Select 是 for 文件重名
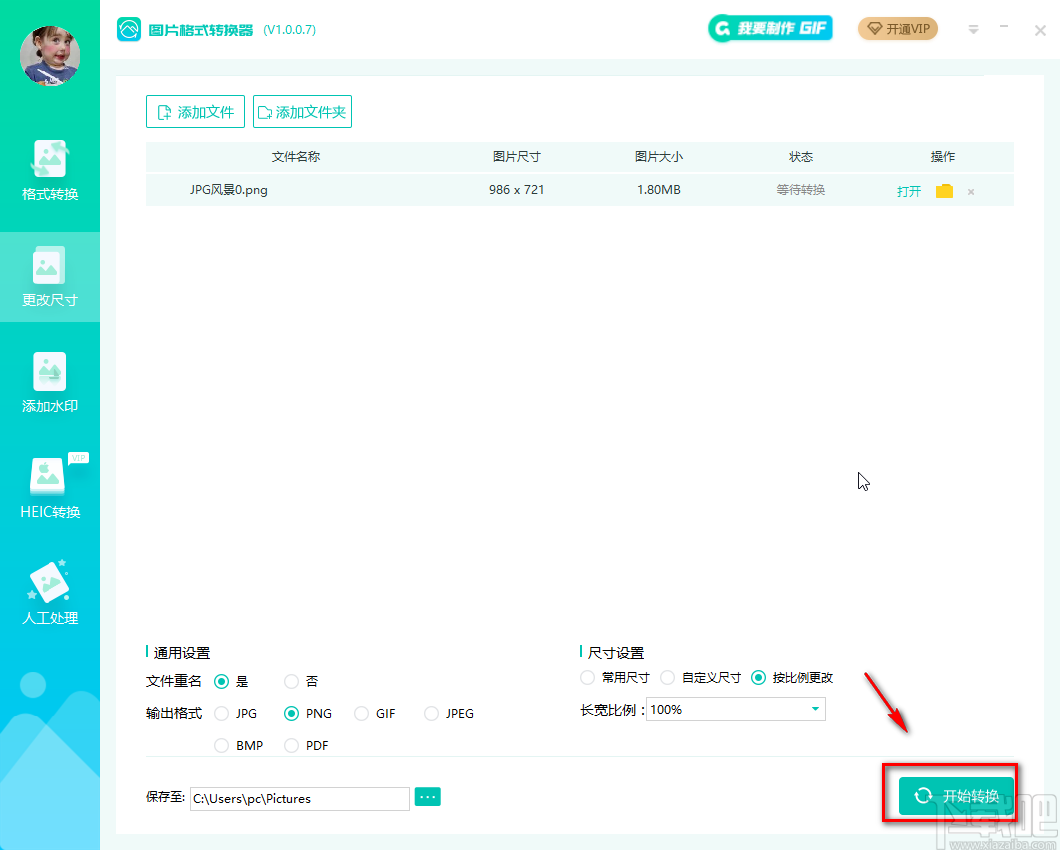Image resolution: width=1060 pixels, height=850 pixels. [221, 682]
